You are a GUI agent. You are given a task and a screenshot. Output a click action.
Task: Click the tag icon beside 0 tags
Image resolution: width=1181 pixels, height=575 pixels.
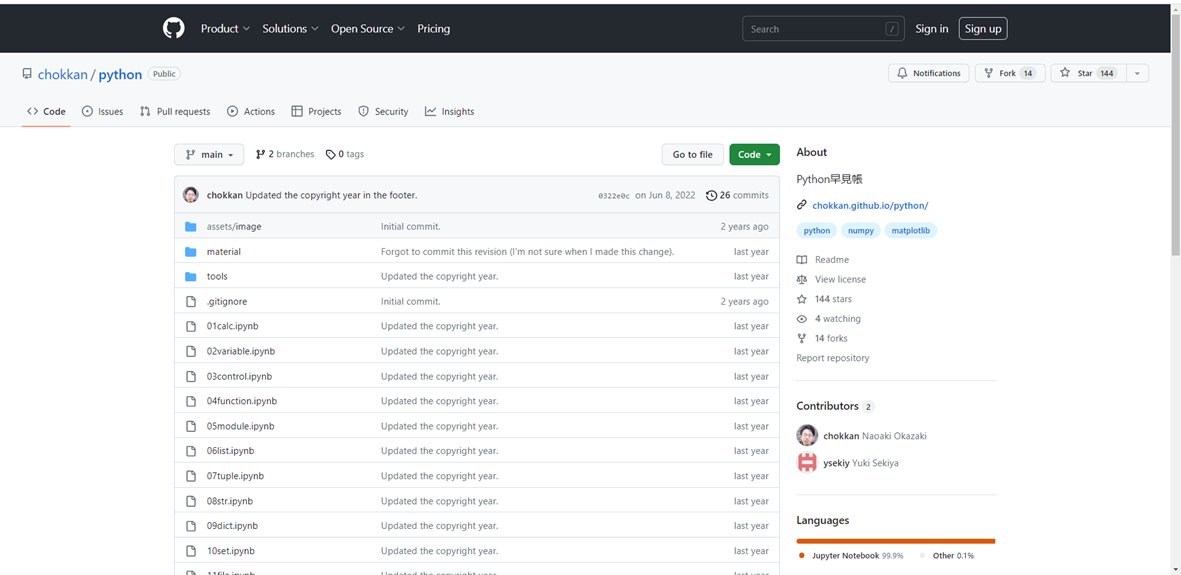[331, 154]
